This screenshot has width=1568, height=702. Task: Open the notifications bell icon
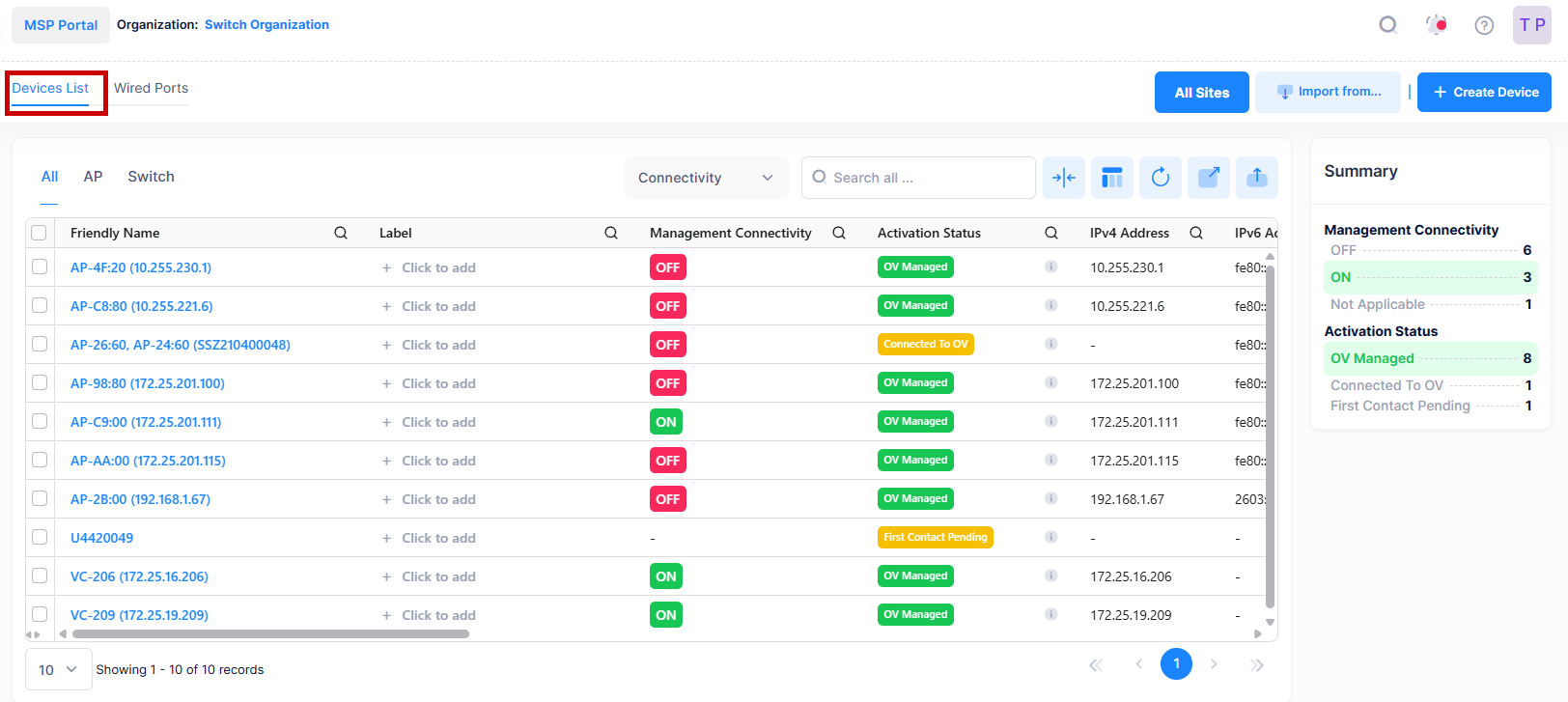pos(1437,25)
